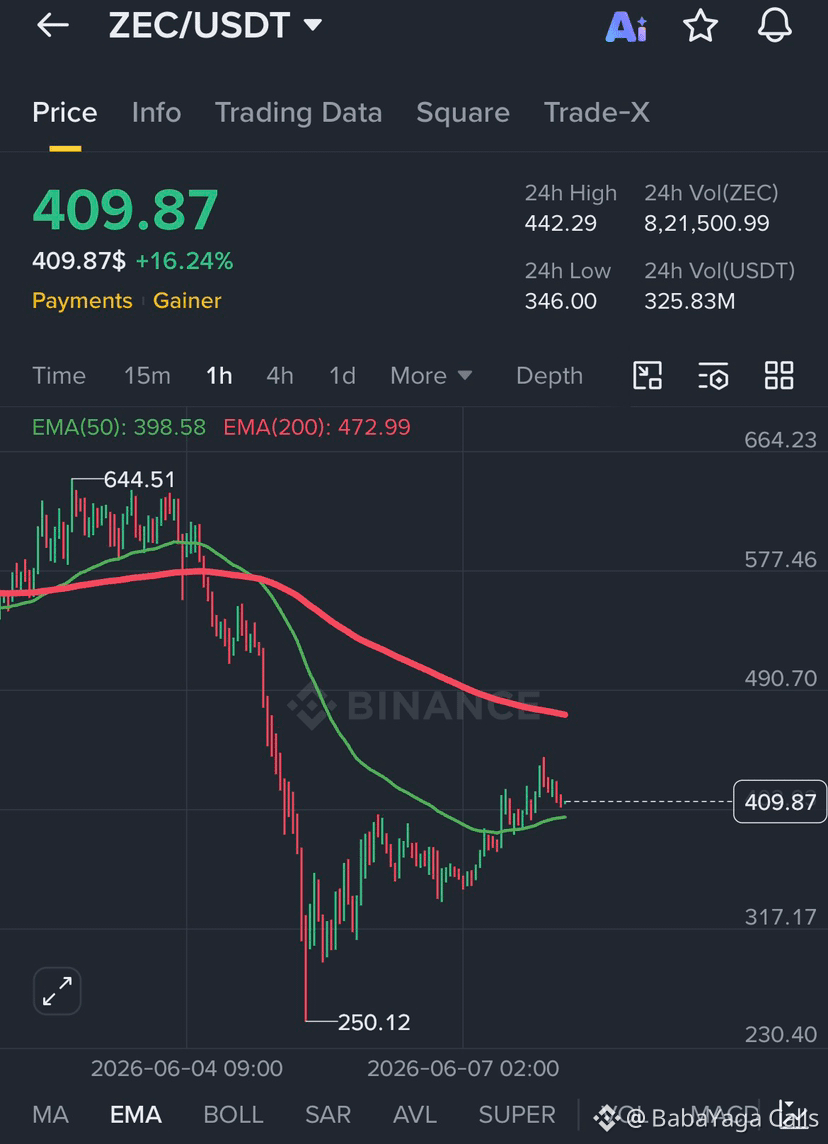The height and width of the screenshot is (1144, 828).
Task: Click the 24h High value 442.29
Action: pyautogui.click(x=560, y=223)
